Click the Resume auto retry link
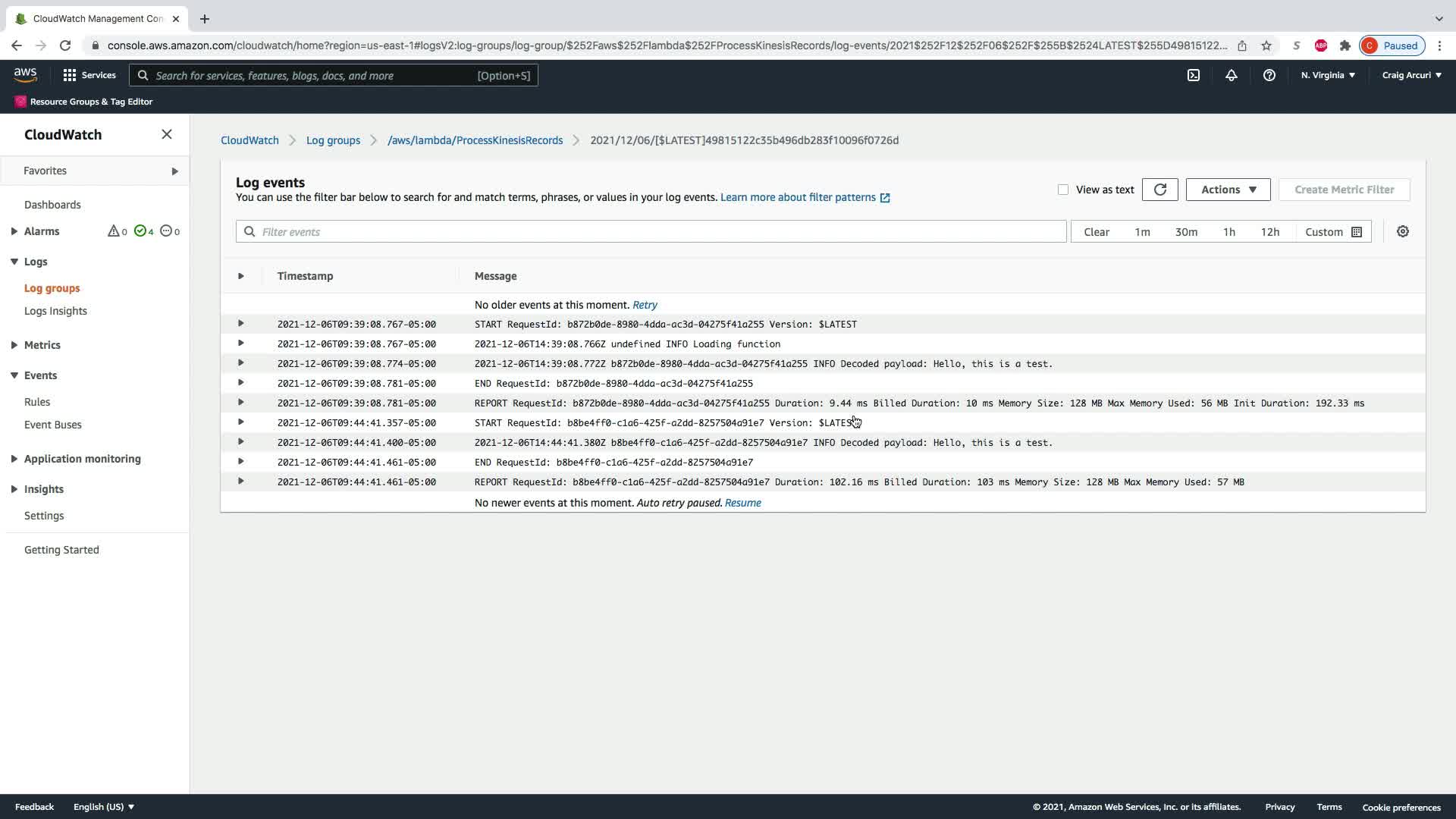1456x819 pixels. click(x=742, y=503)
